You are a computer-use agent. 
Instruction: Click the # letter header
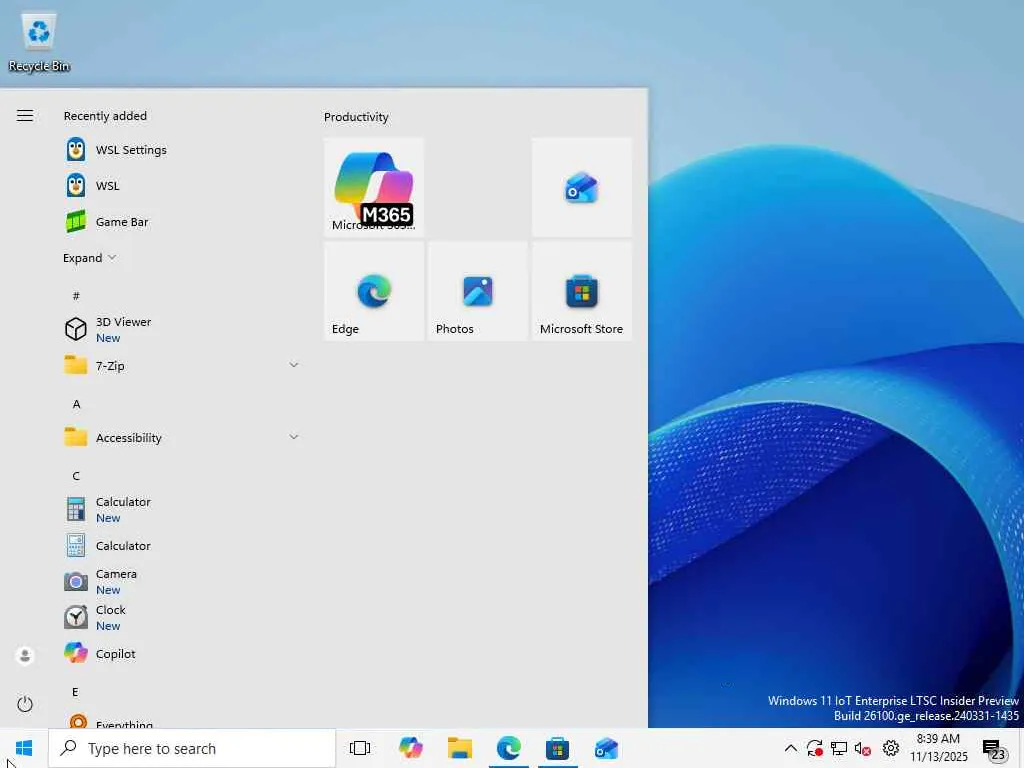click(76, 296)
